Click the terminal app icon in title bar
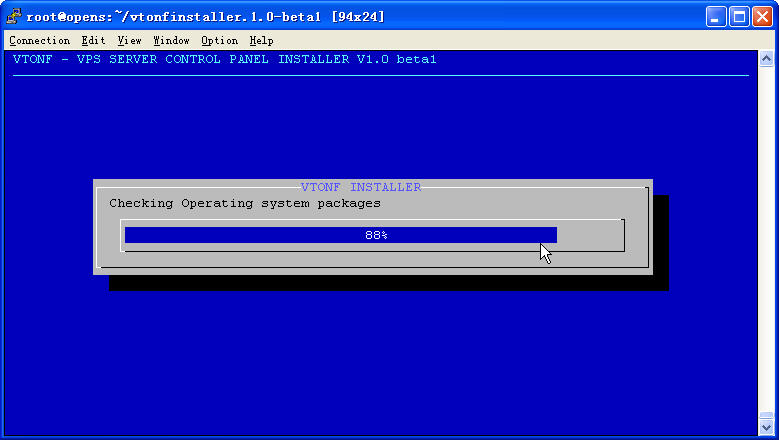Screen dimensions: 779x440 [13, 16]
